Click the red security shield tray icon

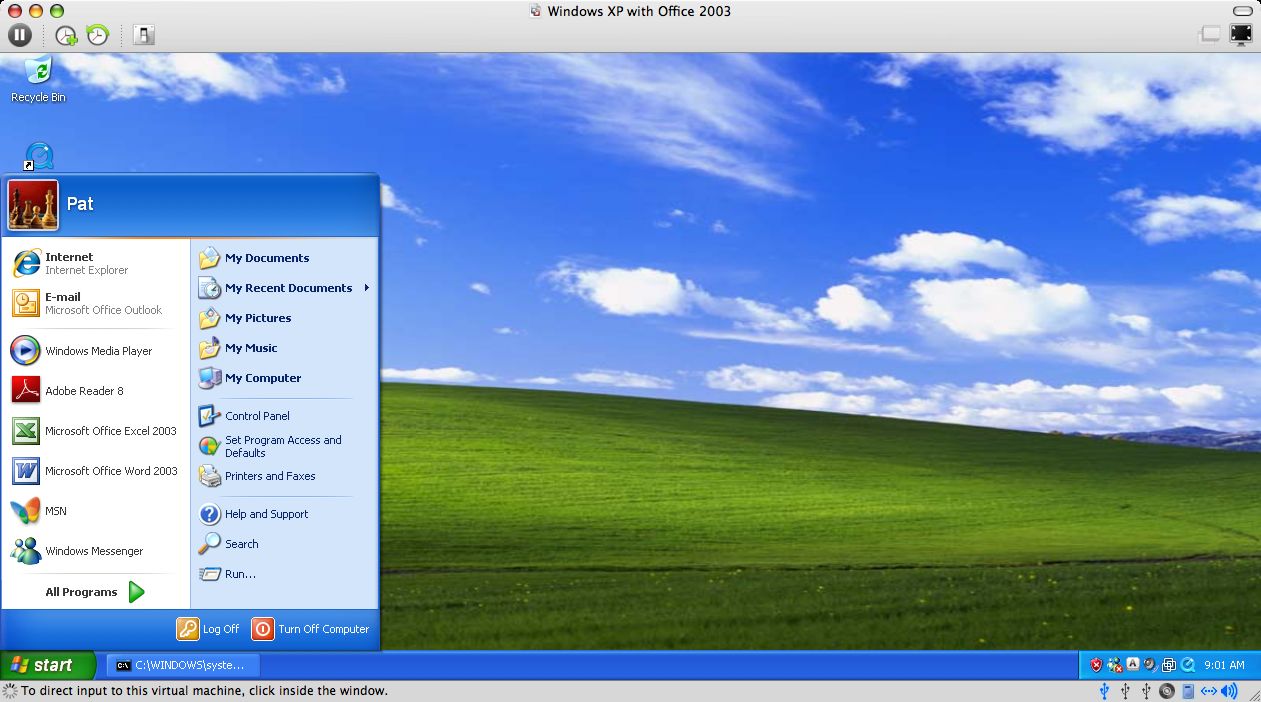(x=1097, y=664)
